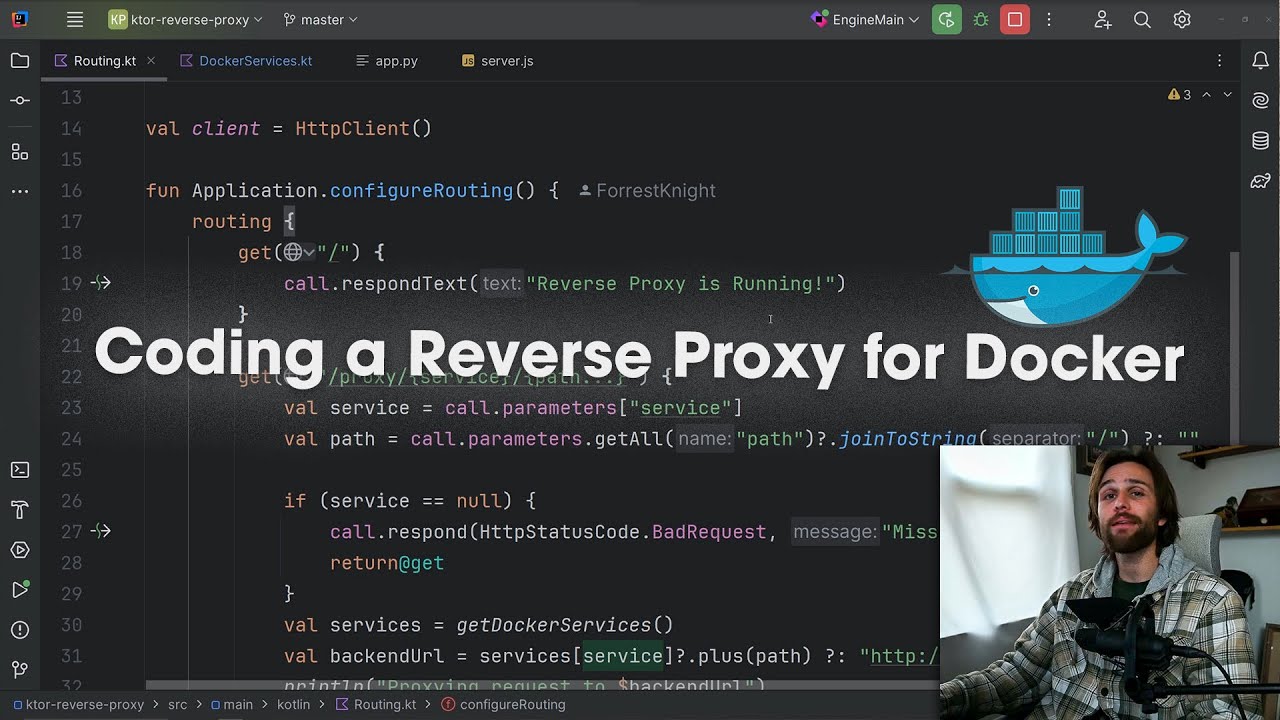Switch to the app.py tab
1280x720 pixels.
387,61
